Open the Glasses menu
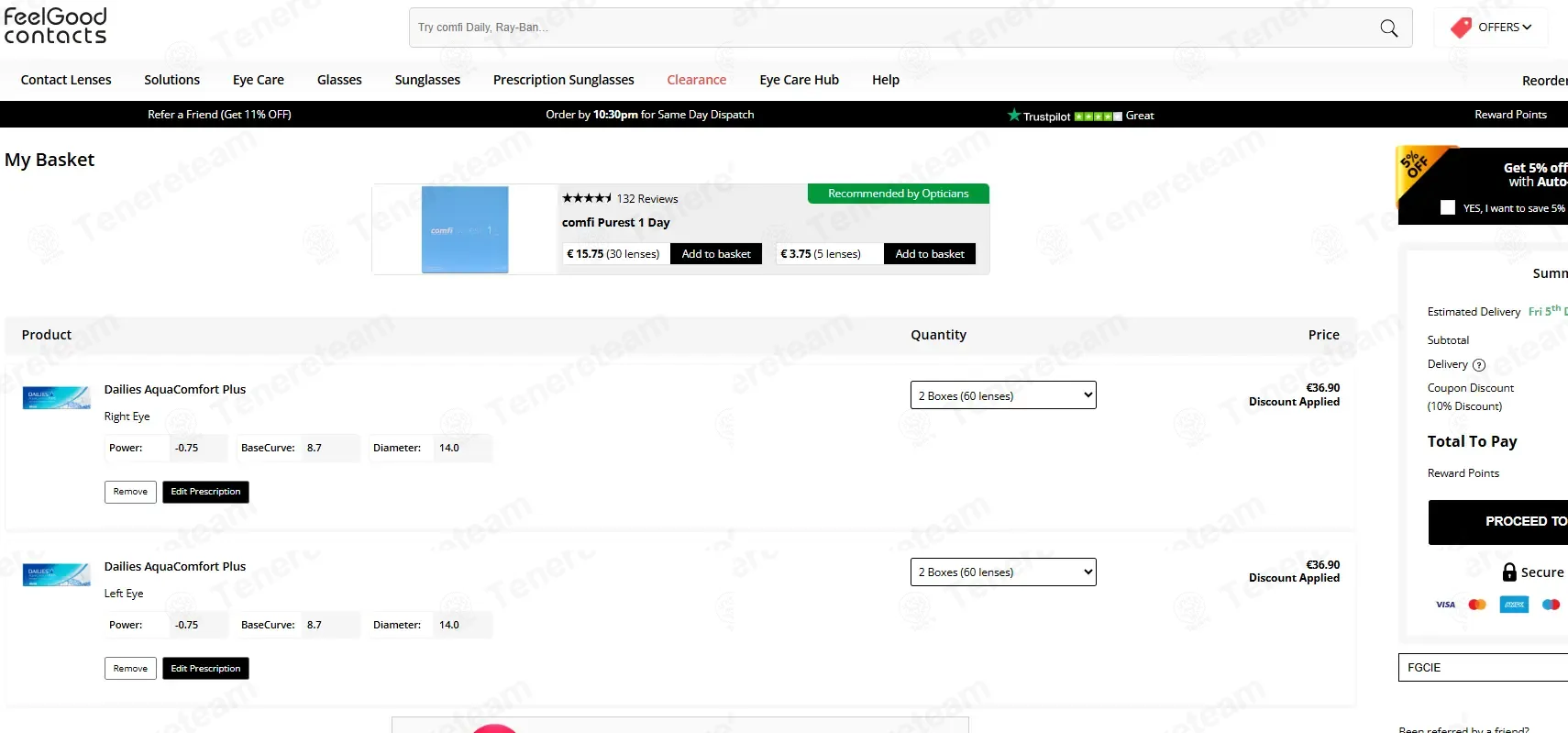Image resolution: width=1568 pixels, height=733 pixels. coord(339,80)
